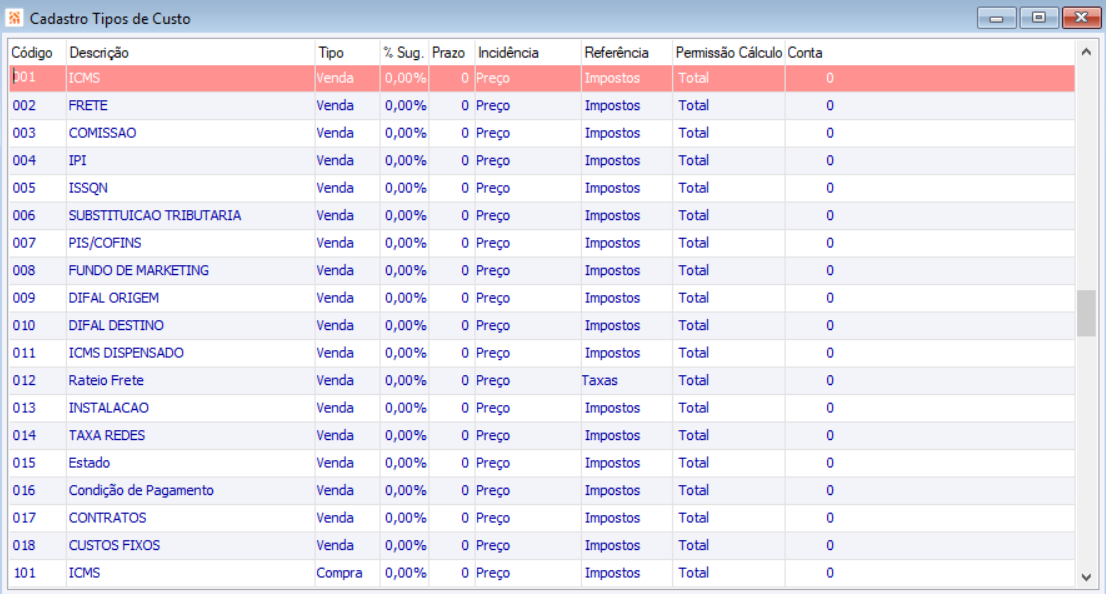Click the Permissão Cálculo column header
Viewport: 1106px width, 594px height.
tap(729, 53)
